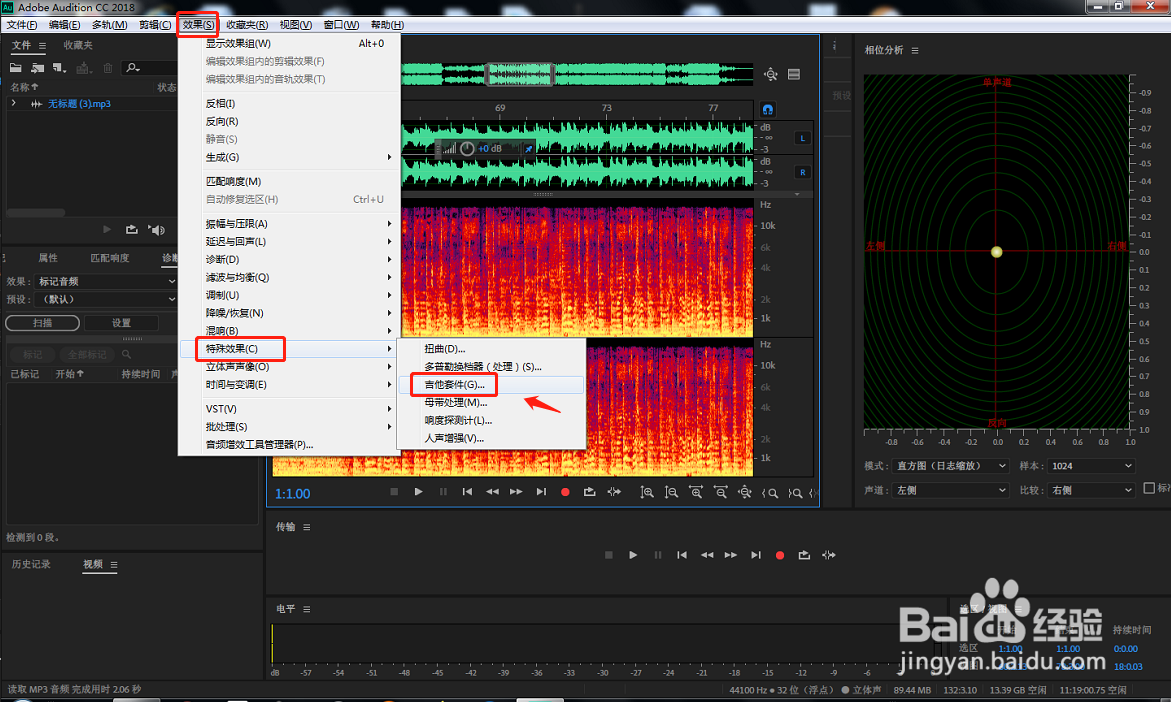Viewport: 1171px width, 702px height.
Task: Switch to the 历史记录 tab
Action: (31, 565)
